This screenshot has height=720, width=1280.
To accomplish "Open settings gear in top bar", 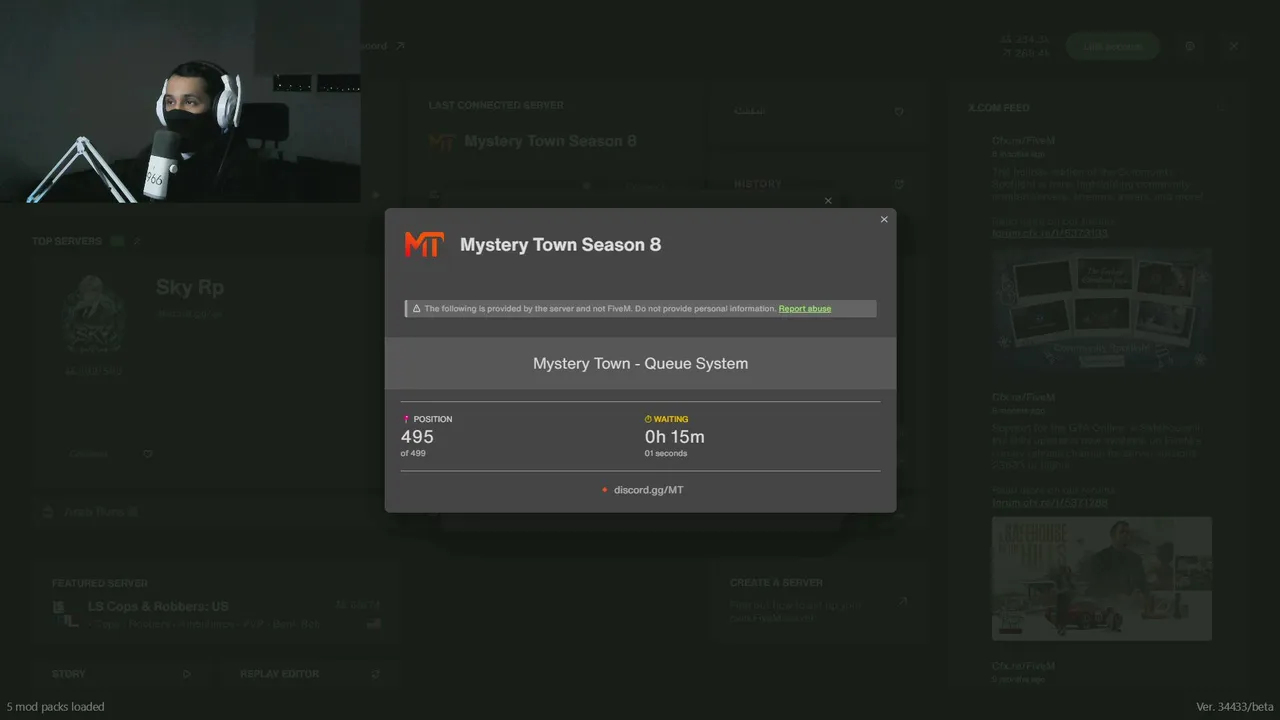I will click(x=1190, y=46).
